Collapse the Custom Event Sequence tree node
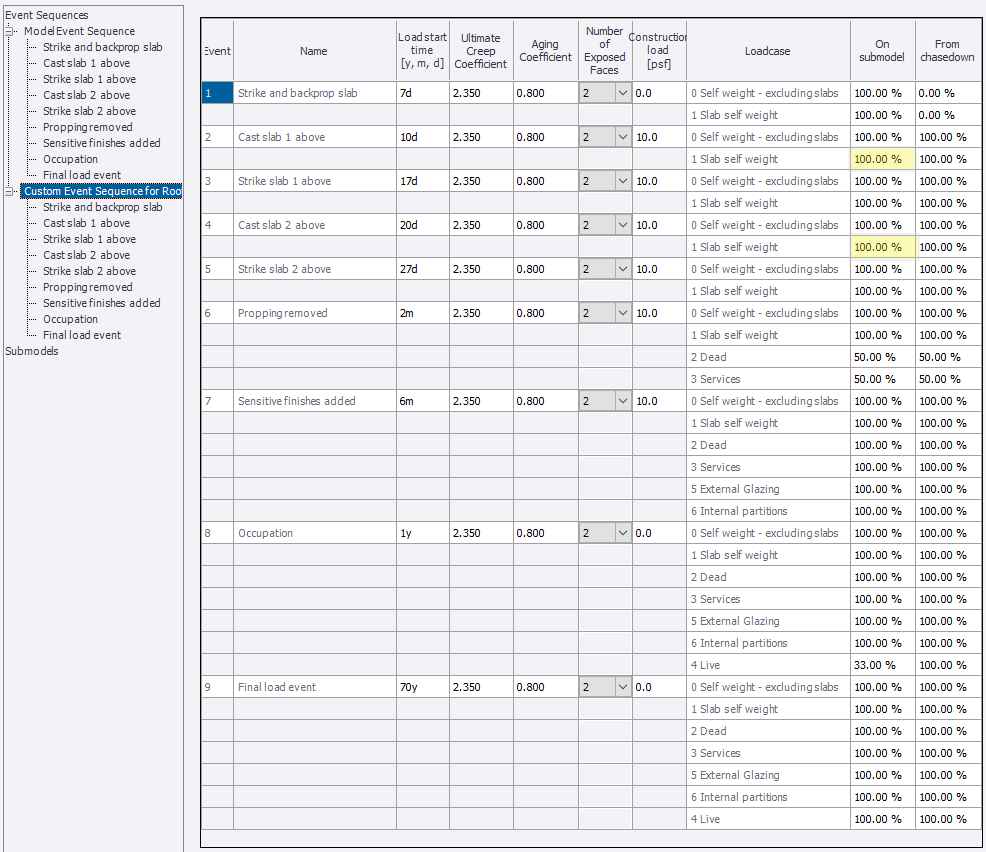 tap(10, 191)
